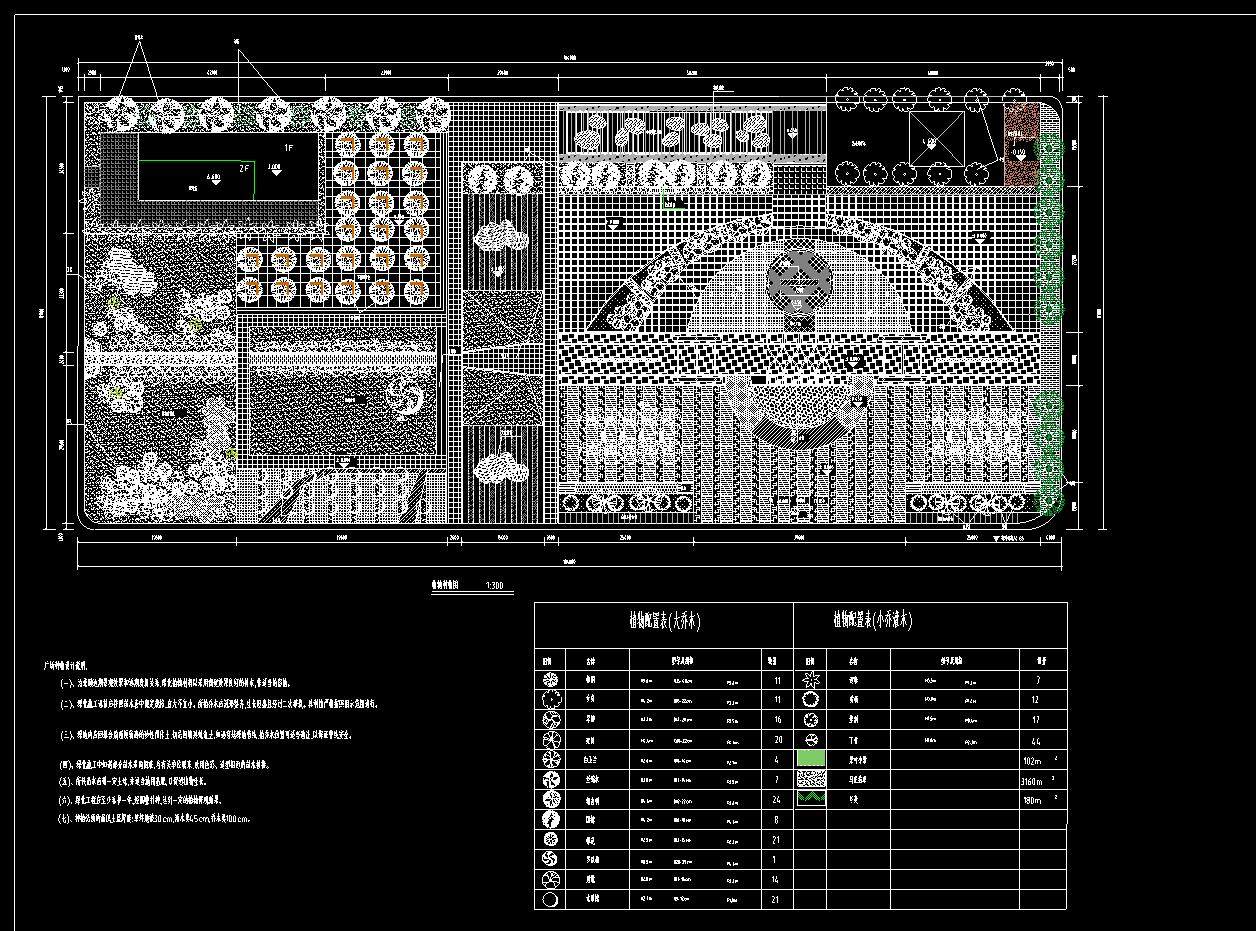Viewport: 1256px width, 931px height.
Task: Click the solid green swatch in legend
Action: tap(810, 760)
